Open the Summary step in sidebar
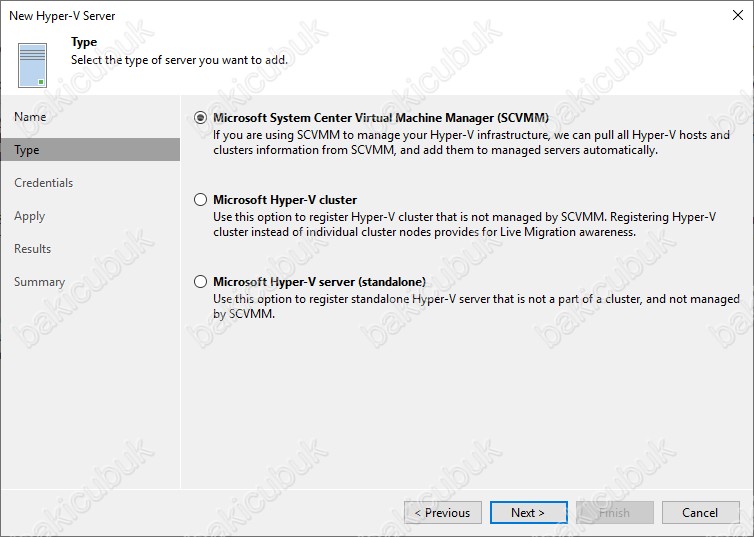754x537 pixels. (x=39, y=282)
